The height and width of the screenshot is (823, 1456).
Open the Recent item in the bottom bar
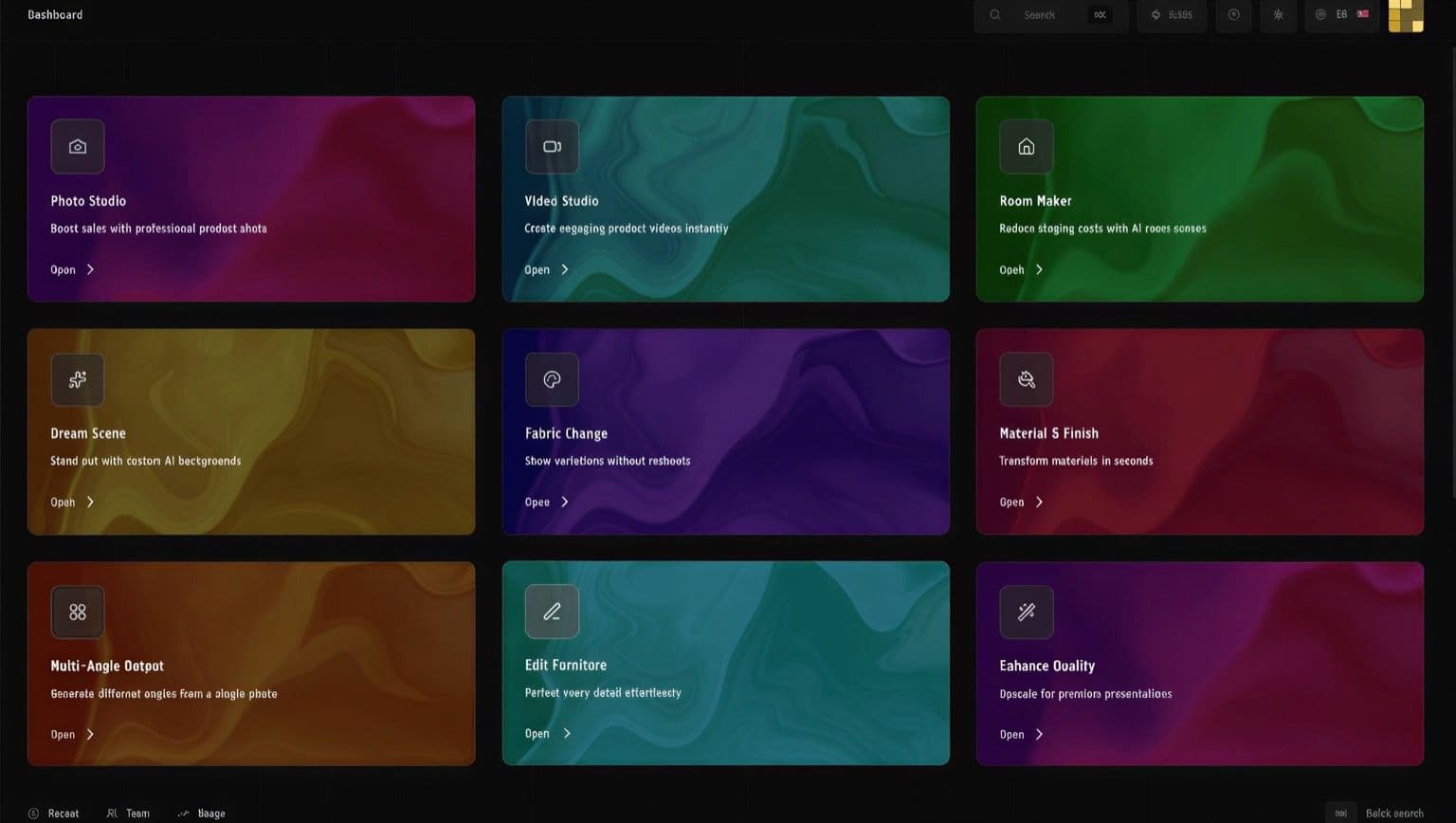click(54, 814)
